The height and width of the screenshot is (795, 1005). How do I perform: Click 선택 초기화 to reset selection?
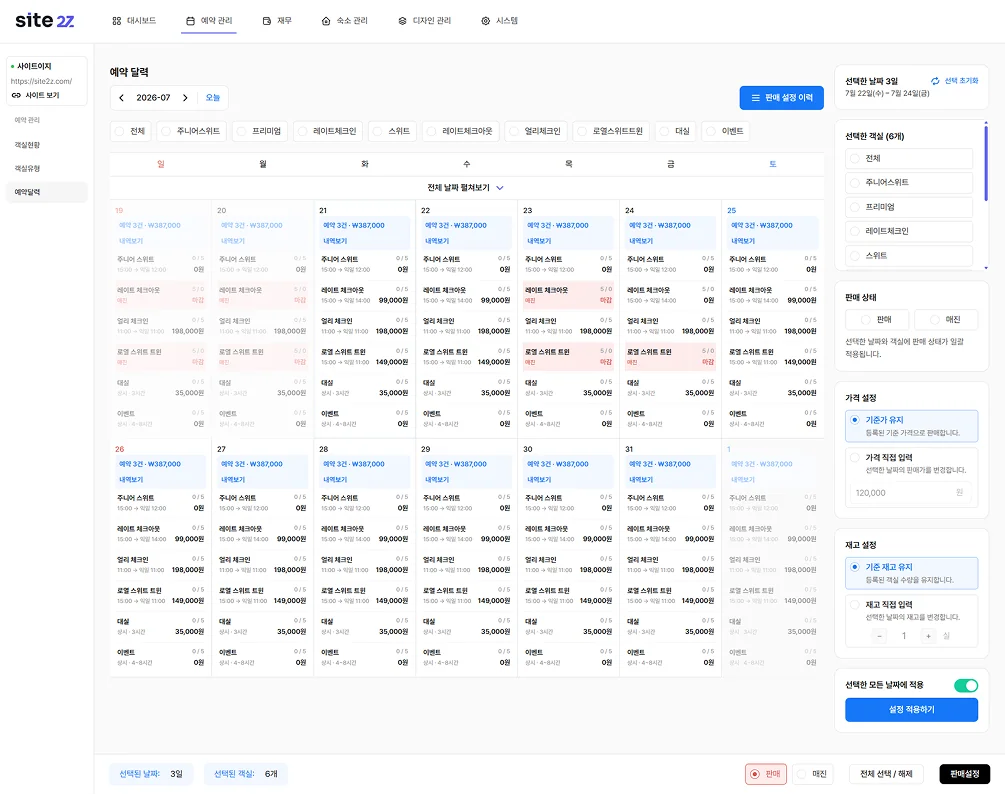click(961, 81)
